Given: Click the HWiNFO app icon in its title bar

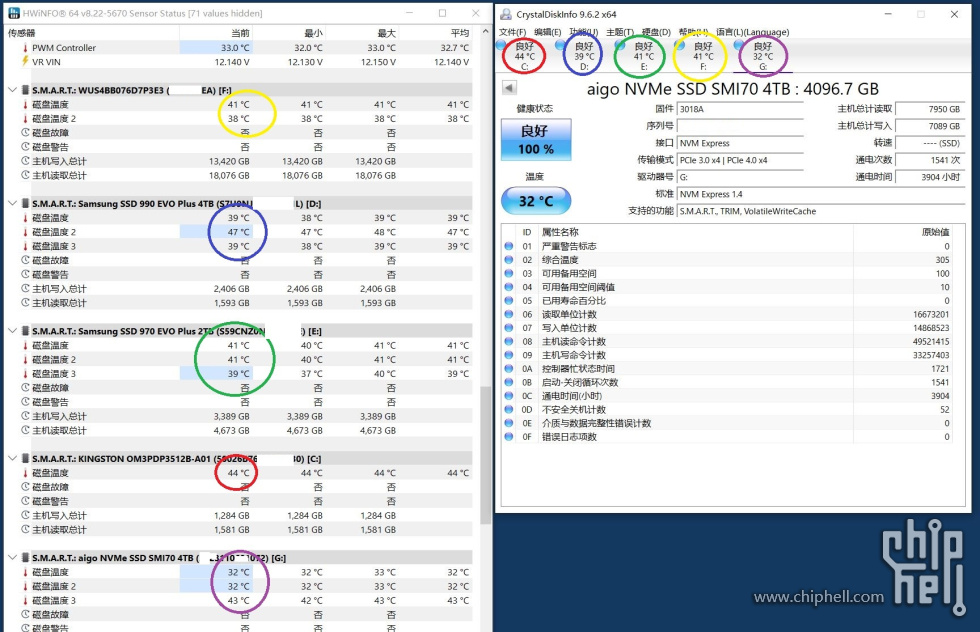Looking at the screenshot, I should (x=13, y=13).
